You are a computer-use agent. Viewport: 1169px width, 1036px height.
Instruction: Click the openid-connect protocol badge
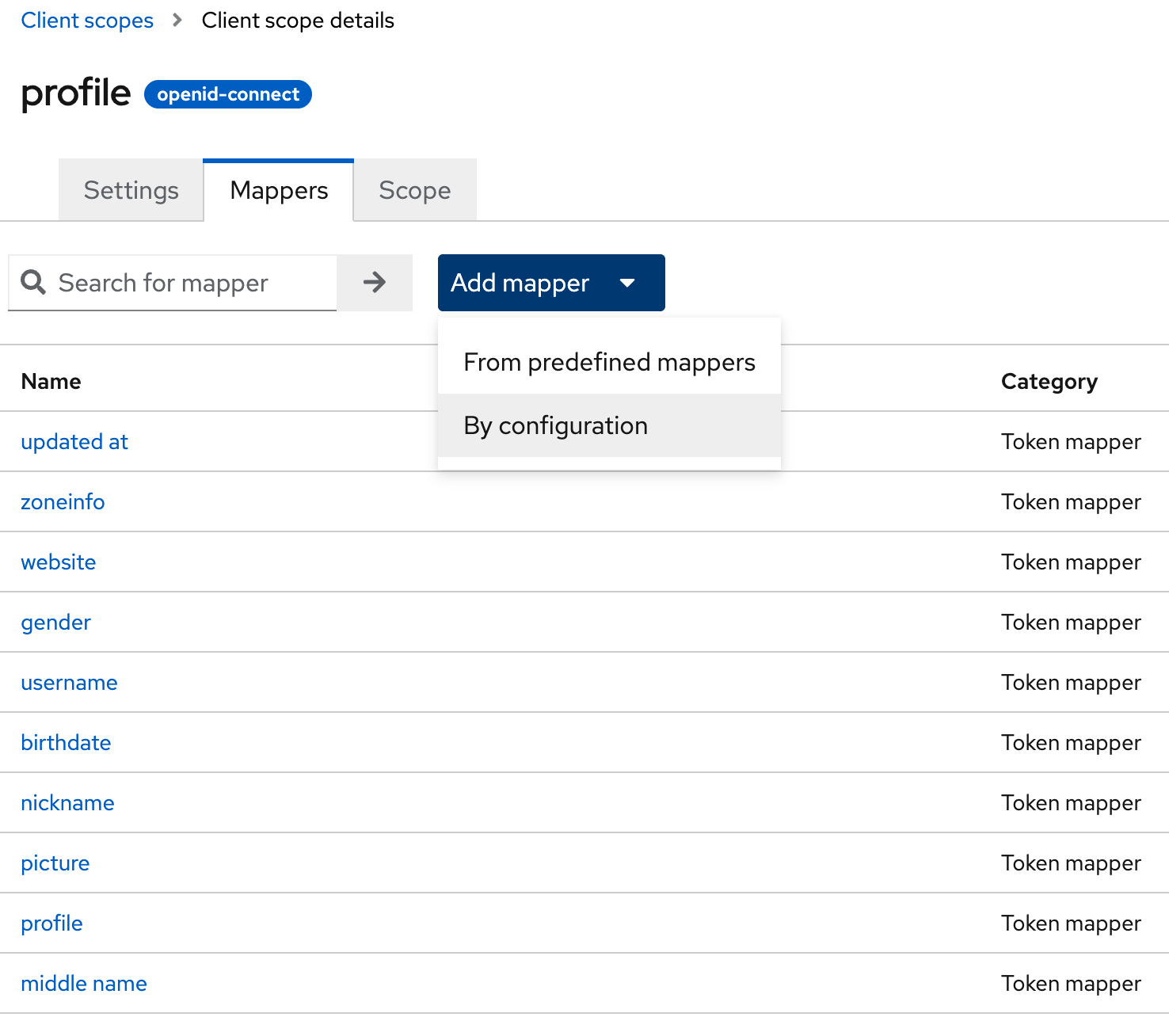point(227,94)
